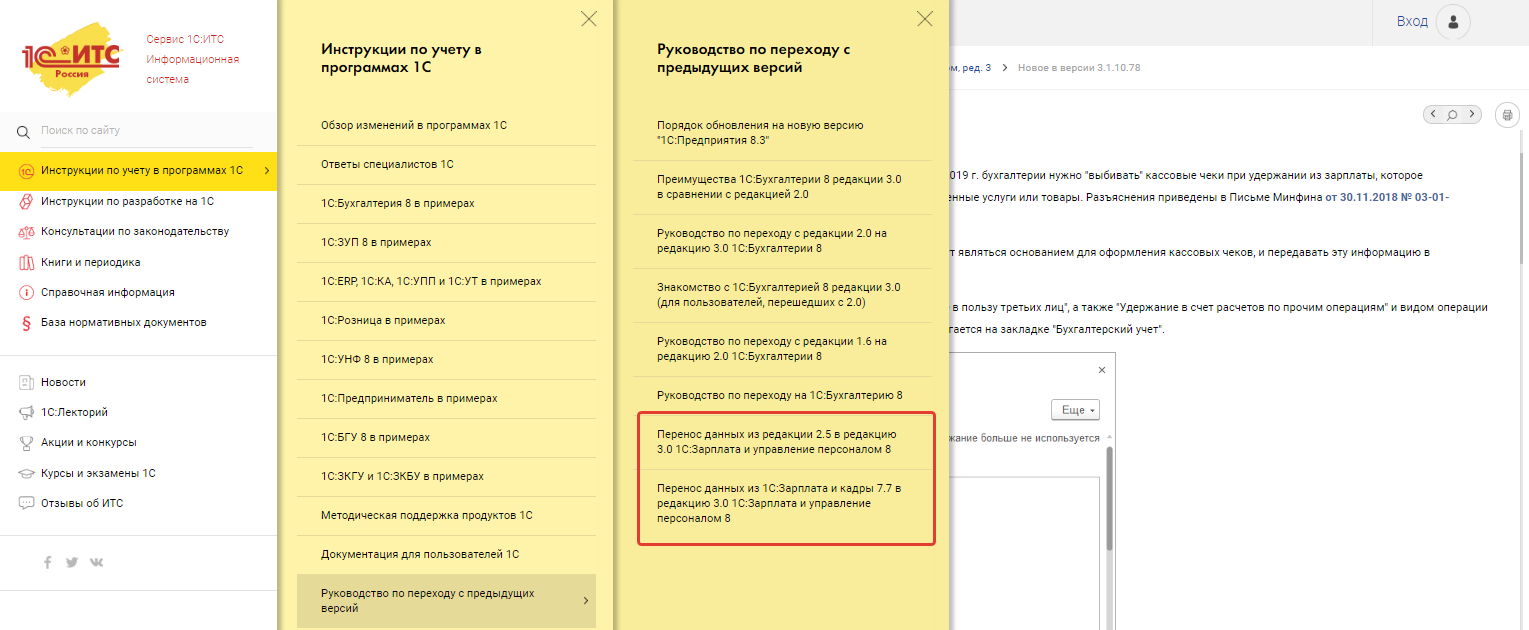Viewport: 1529px width, 630px height.
Task: Open the Facebook social icon
Action: click(x=47, y=562)
